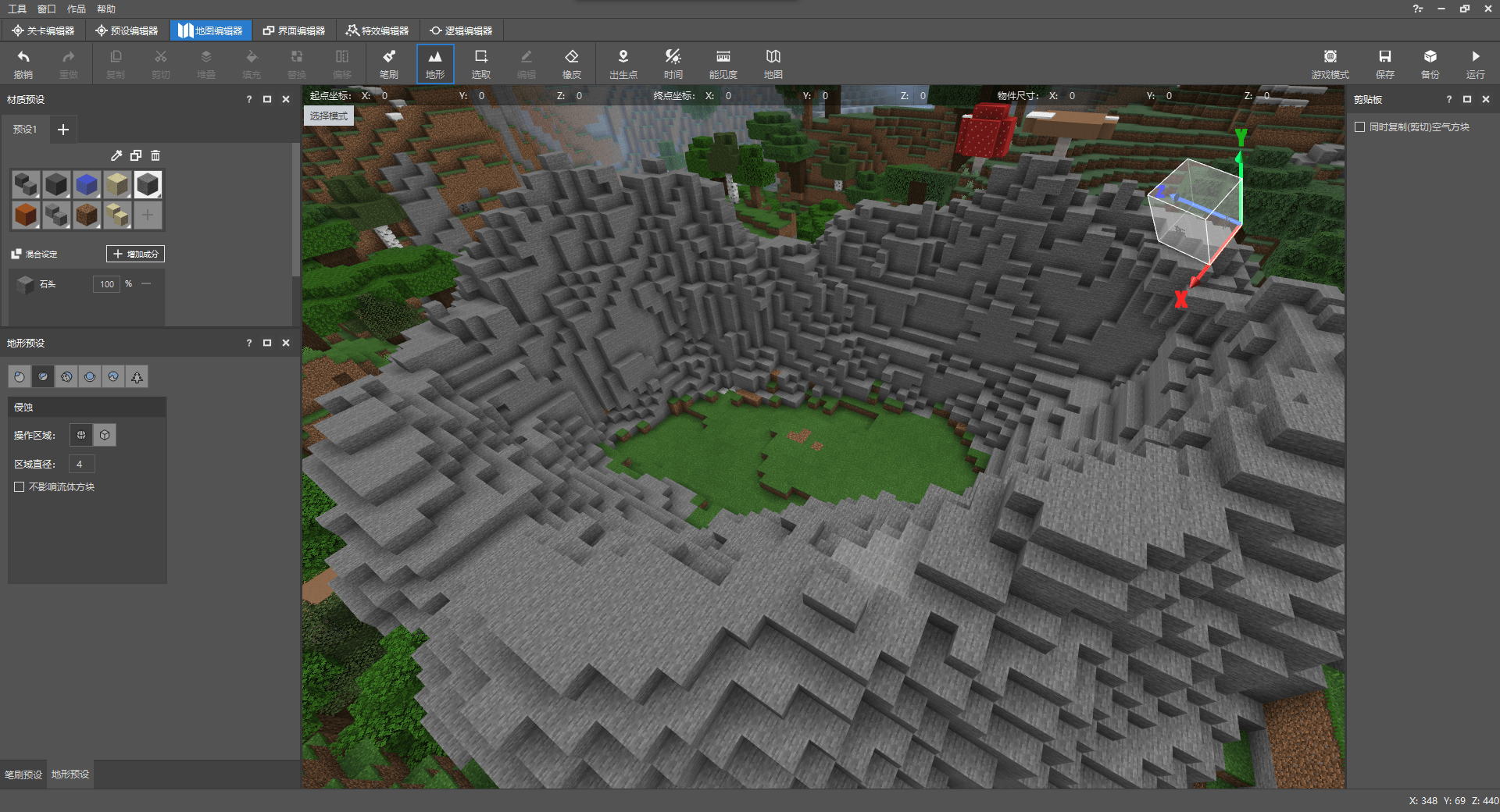
Task: Remove the 石头 component with minus
Action: pyautogui.click(x=146, y=283)
